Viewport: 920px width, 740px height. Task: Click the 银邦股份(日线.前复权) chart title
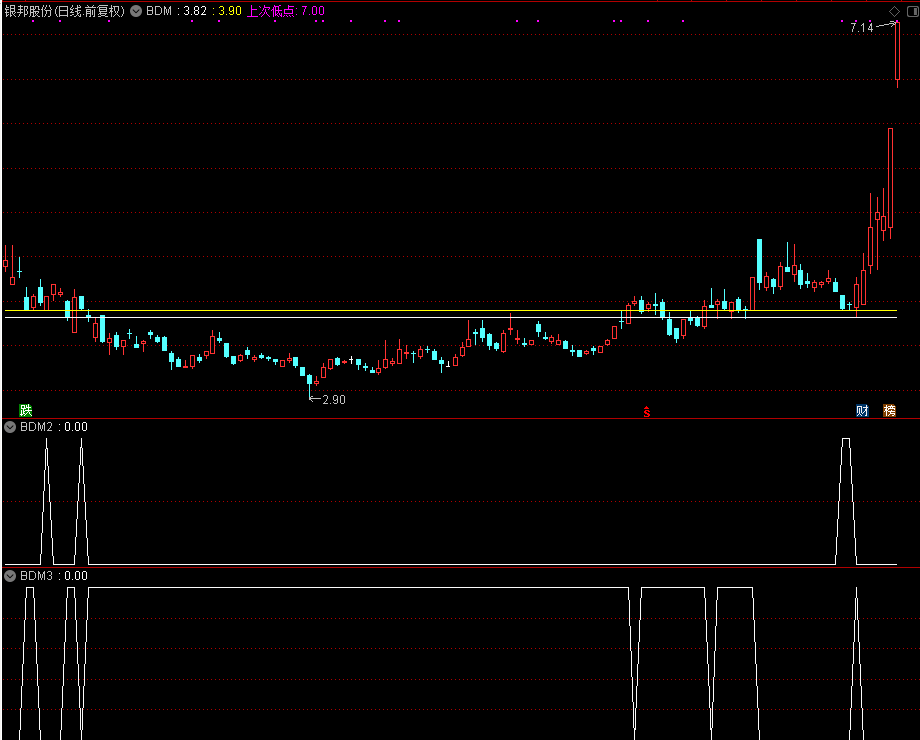tap(65, 12)
